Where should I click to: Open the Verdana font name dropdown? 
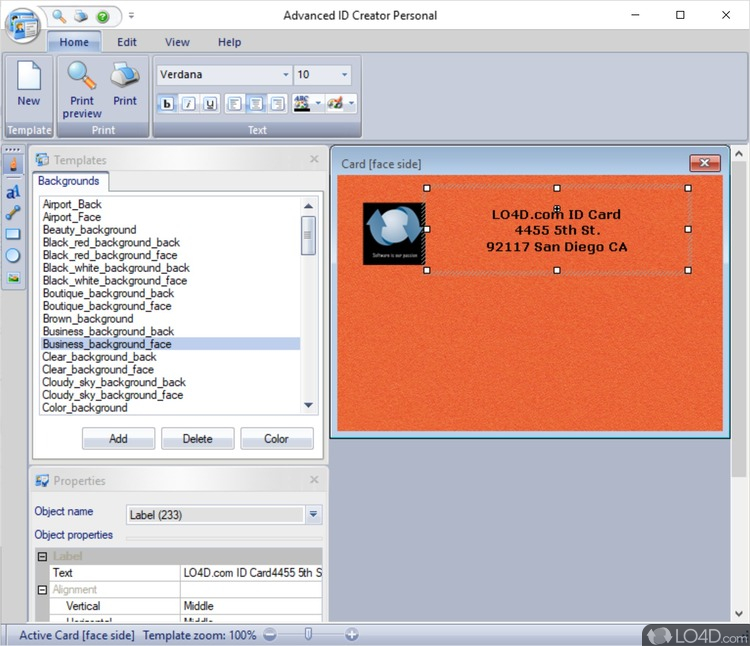[286, 75]
